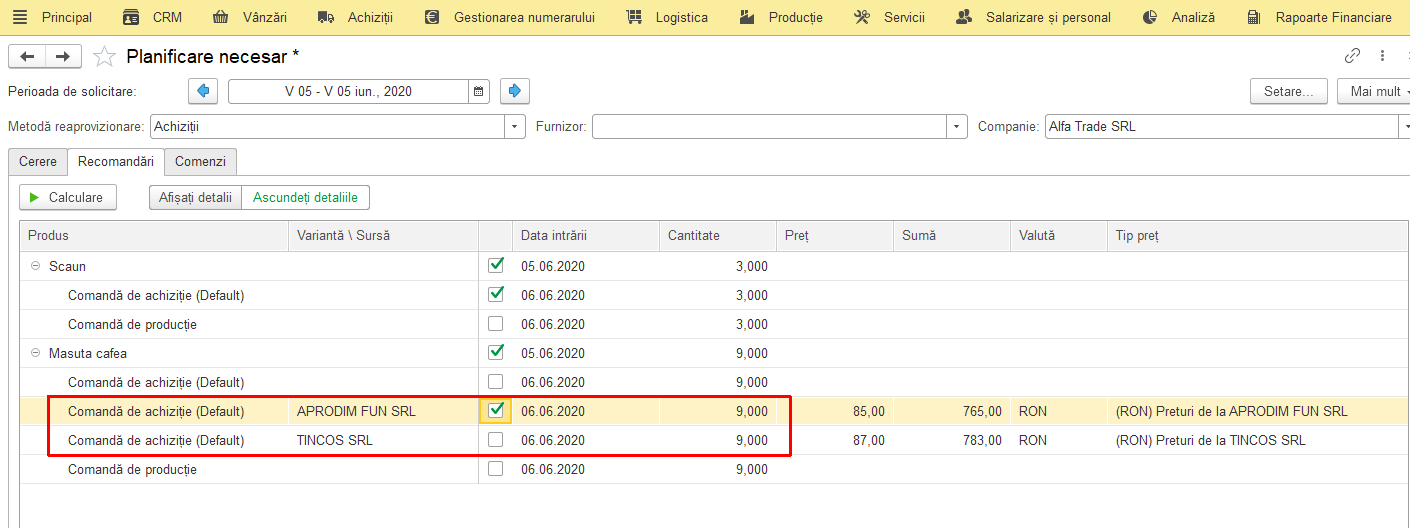Switch to the Cerere tab
The image size is (1410, 528).
(x=38, y=161)
